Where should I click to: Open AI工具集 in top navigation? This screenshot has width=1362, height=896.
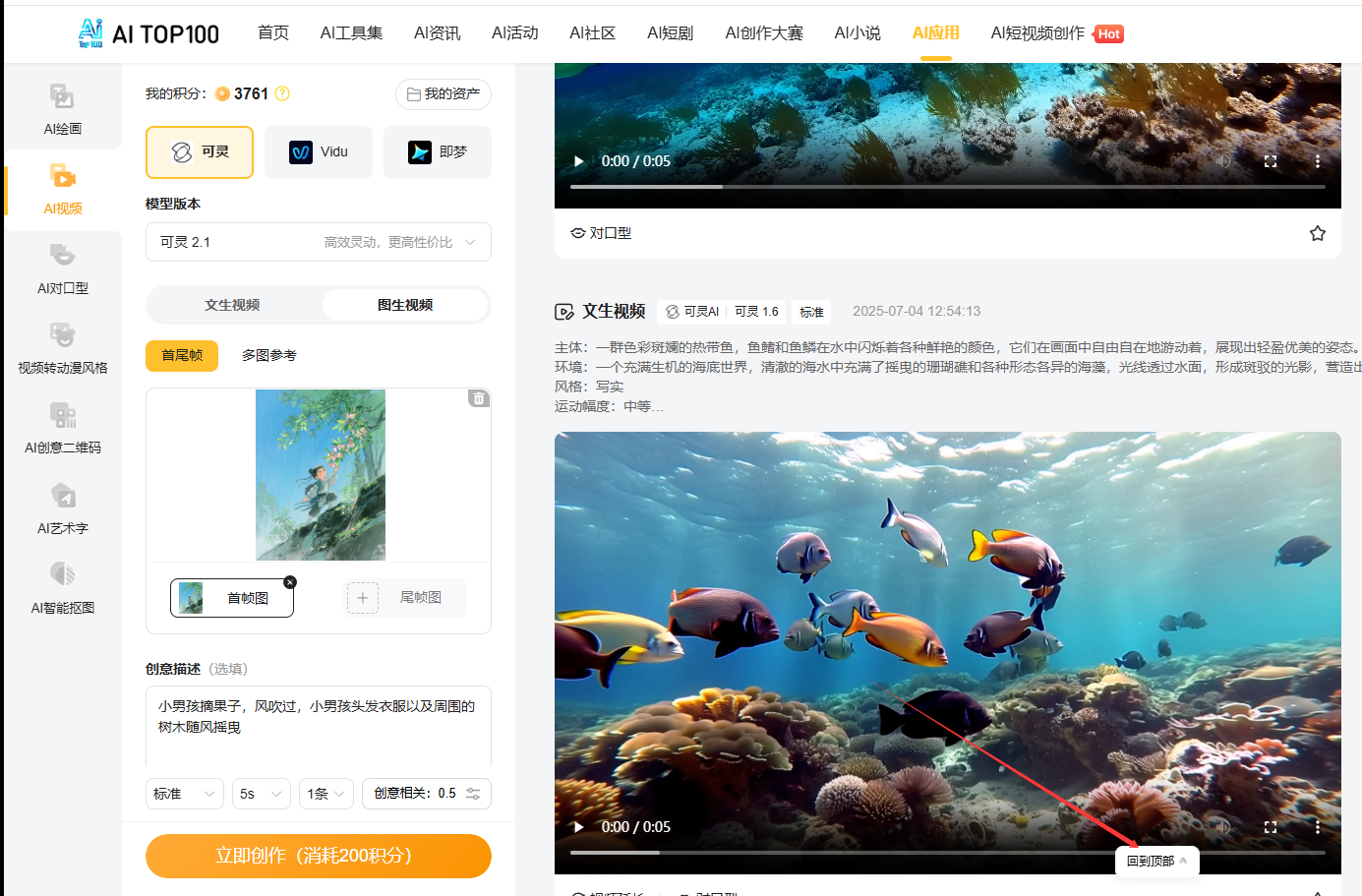(351, 33)
